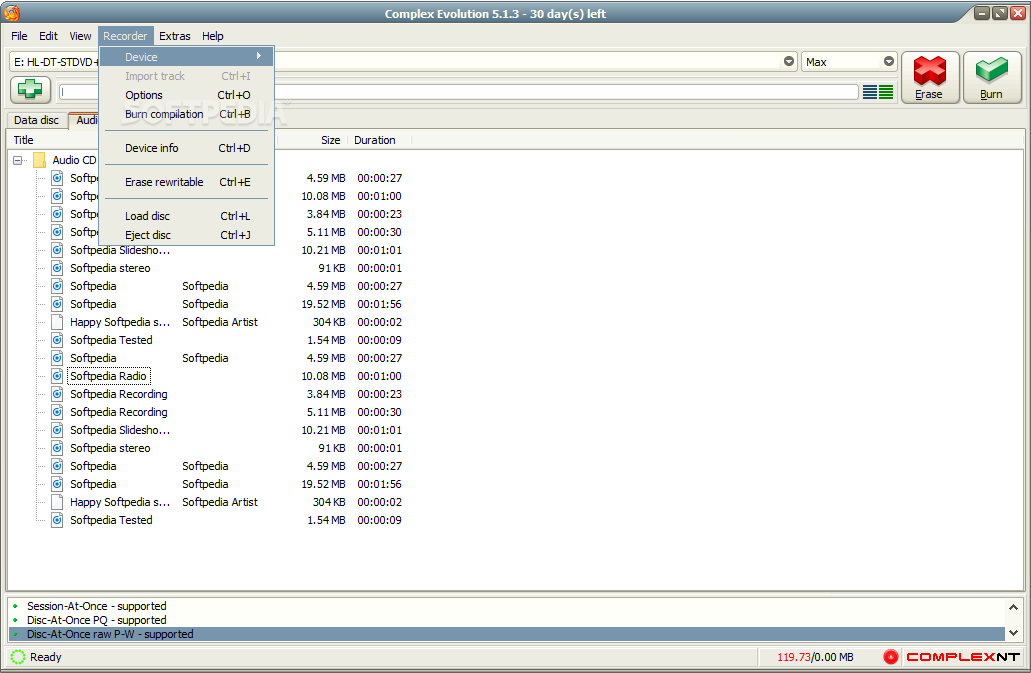1031x673 pixels.
Task: Close the Recorder menu via its title
Action: tap(125, 36)
